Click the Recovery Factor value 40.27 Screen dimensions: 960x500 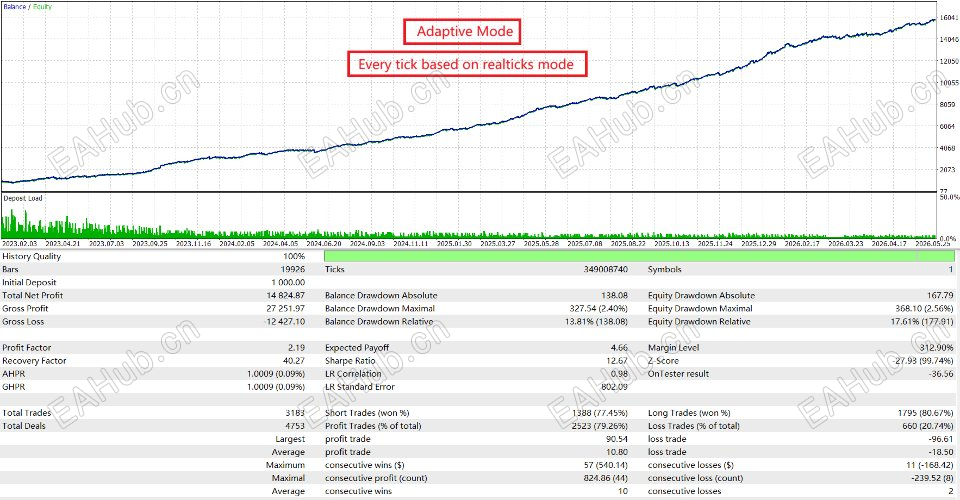(x=294, y=361)
